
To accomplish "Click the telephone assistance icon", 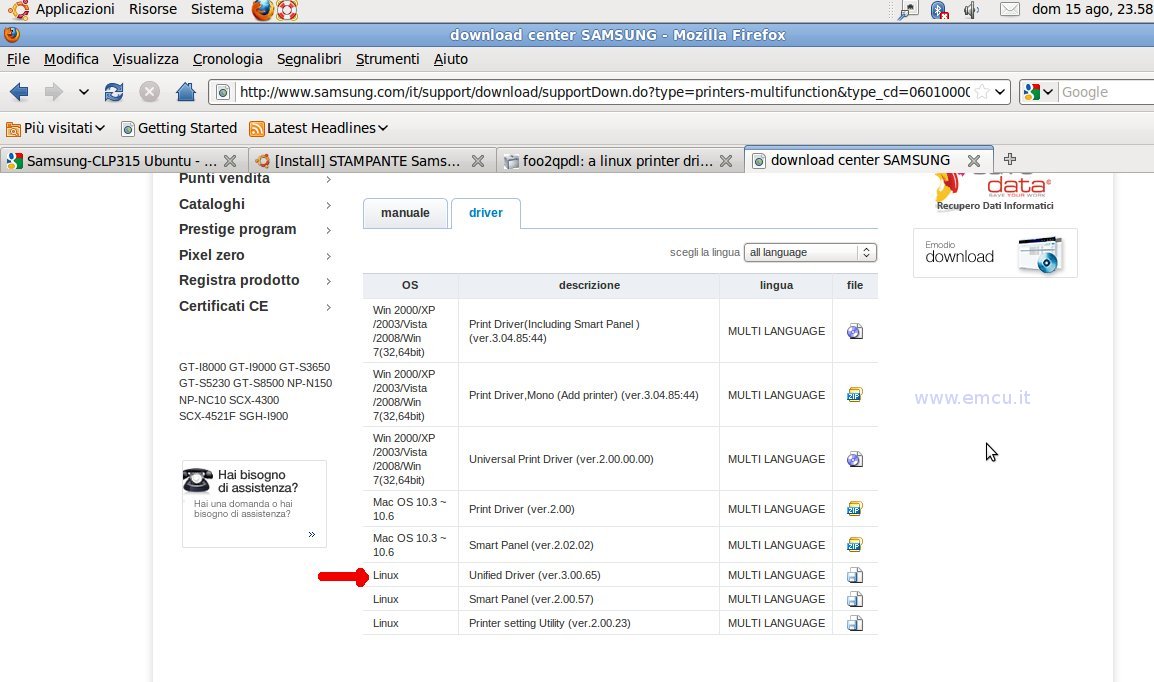I will (x=197, y=480).
